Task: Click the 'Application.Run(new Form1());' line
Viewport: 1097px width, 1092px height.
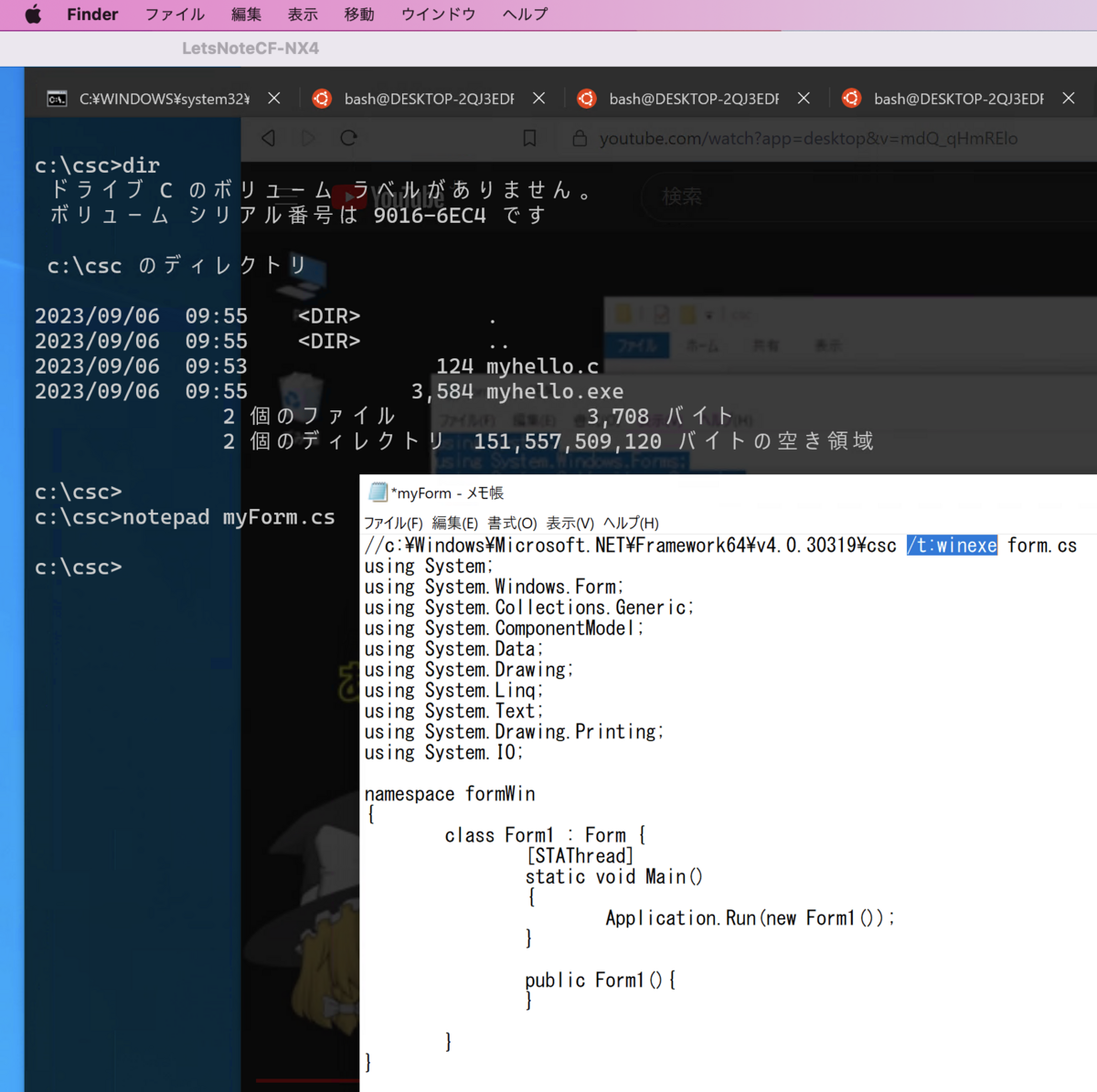Action: click(750, 918)
